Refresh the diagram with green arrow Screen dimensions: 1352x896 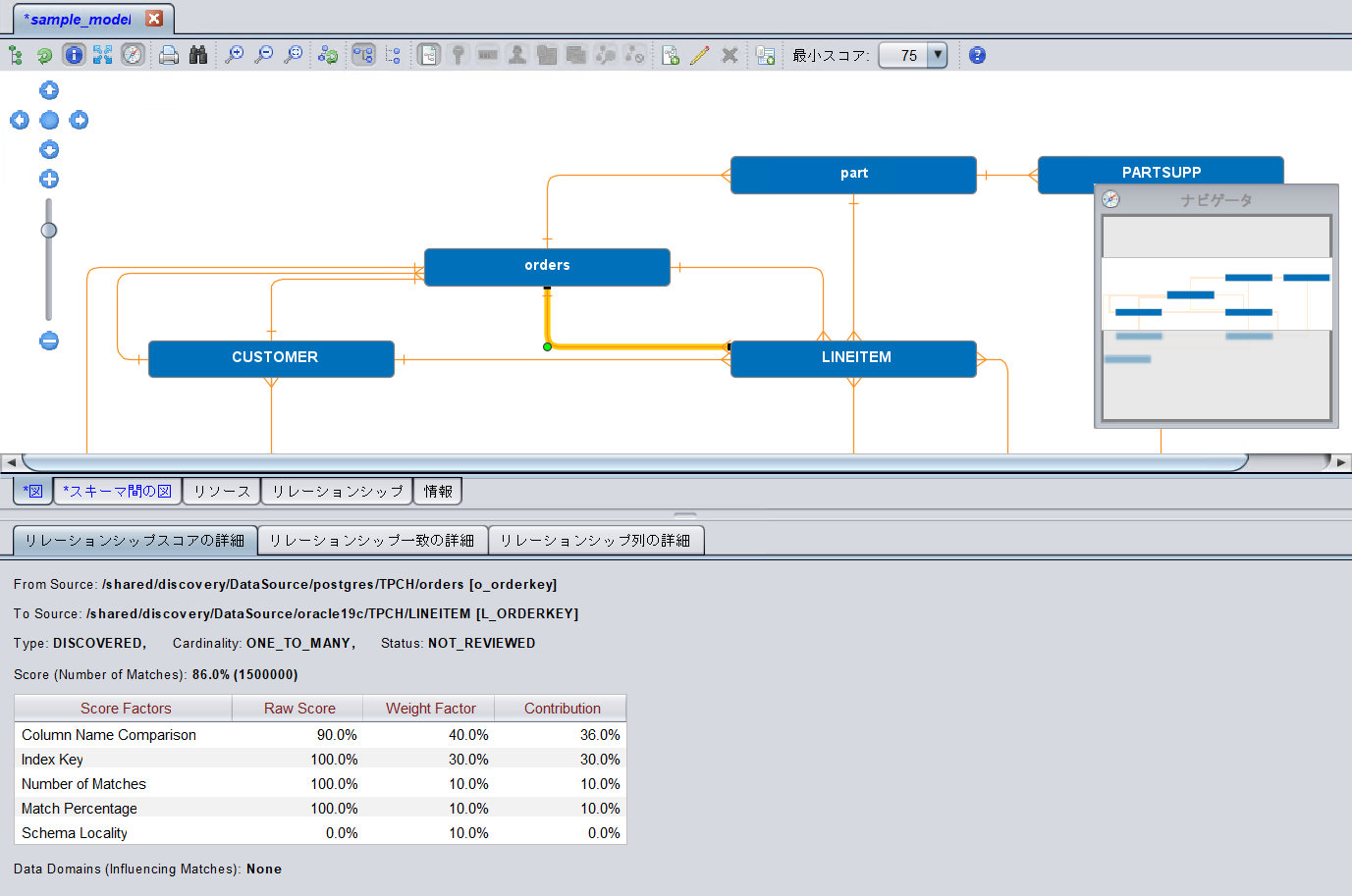44,55
